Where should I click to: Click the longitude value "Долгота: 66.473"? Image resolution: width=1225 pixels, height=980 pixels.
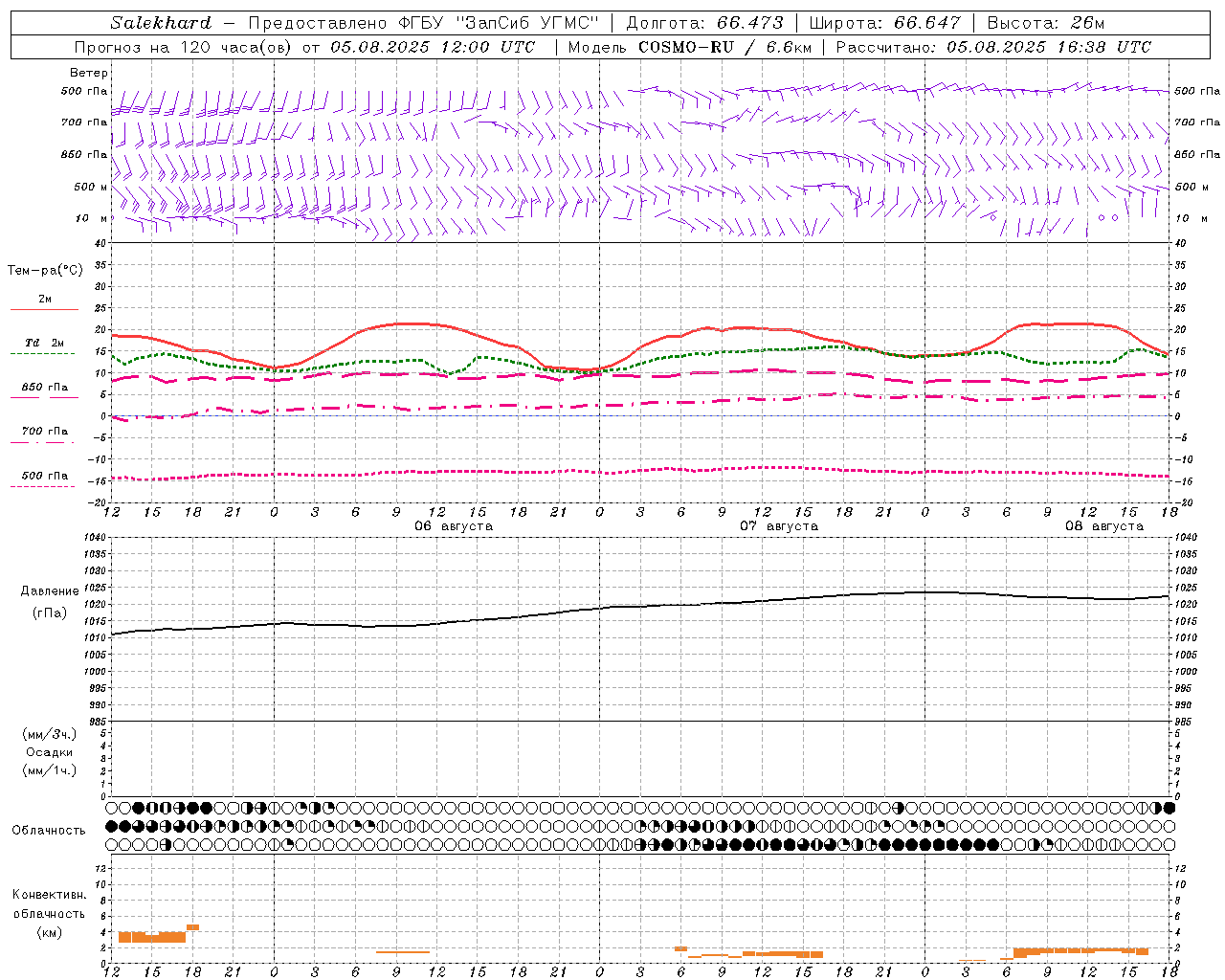click(704, 22)
